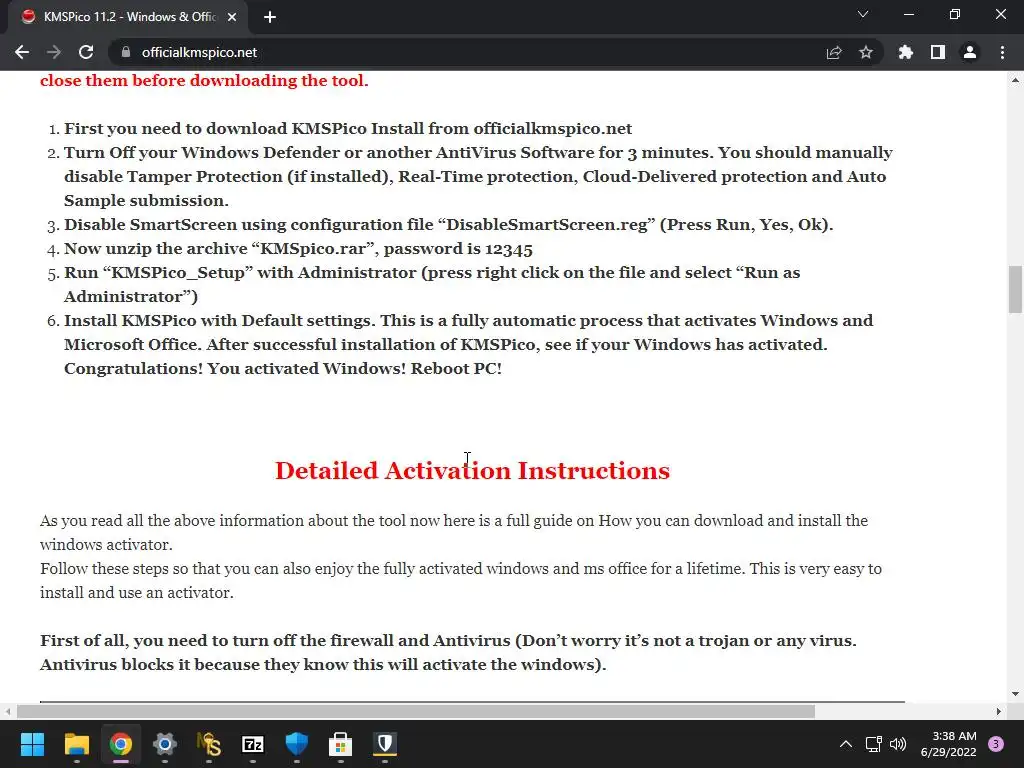Go back to the previous page

(22, 52)
